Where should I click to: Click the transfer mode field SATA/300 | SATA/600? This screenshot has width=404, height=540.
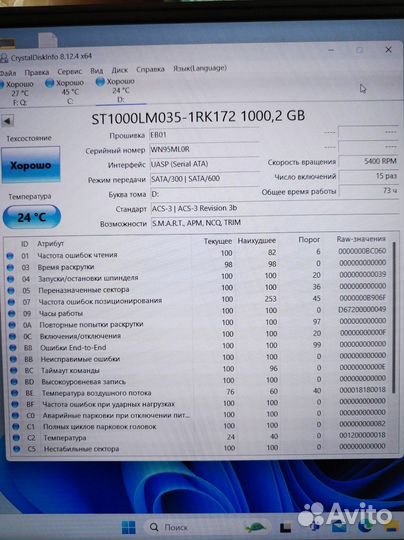pos(204,179)
